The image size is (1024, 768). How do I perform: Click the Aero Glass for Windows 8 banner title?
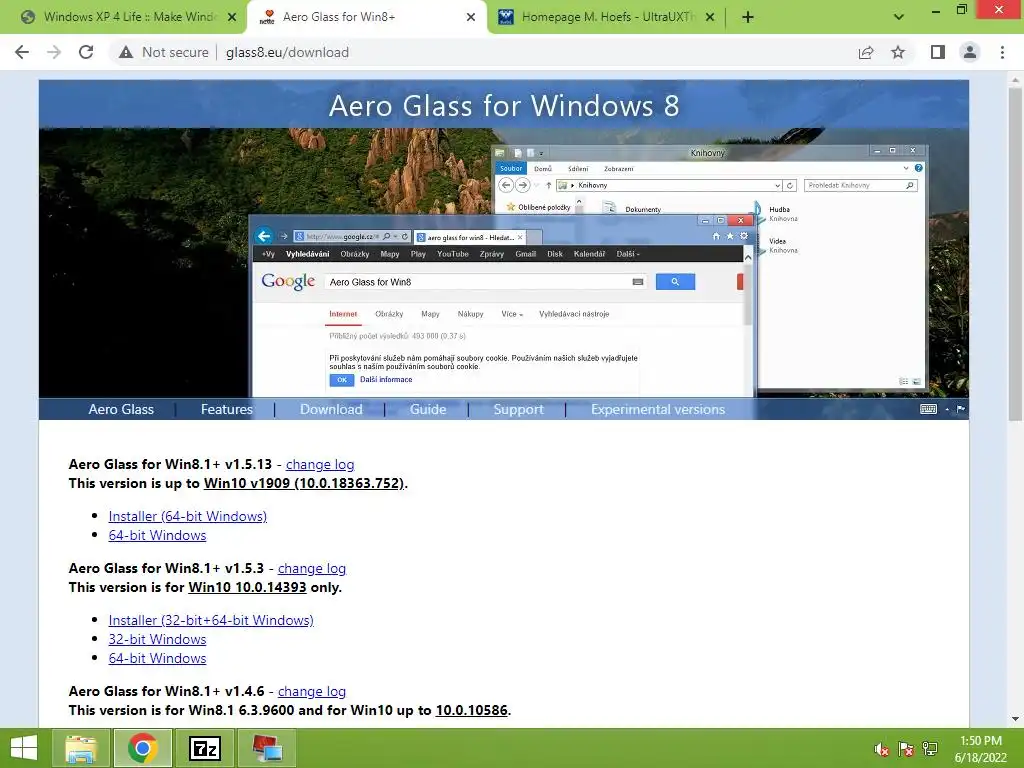[504, 106]
